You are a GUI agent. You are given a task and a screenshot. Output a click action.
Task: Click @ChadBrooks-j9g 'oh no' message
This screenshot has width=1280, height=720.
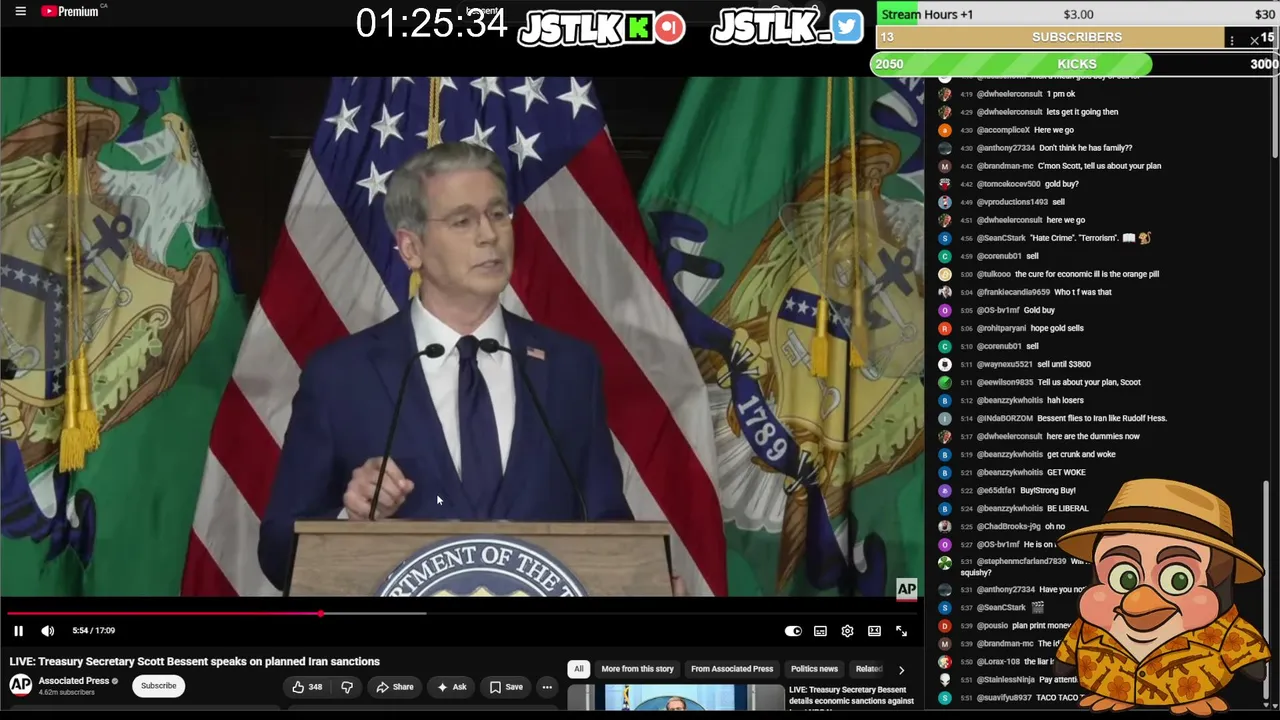[1055, 526]
